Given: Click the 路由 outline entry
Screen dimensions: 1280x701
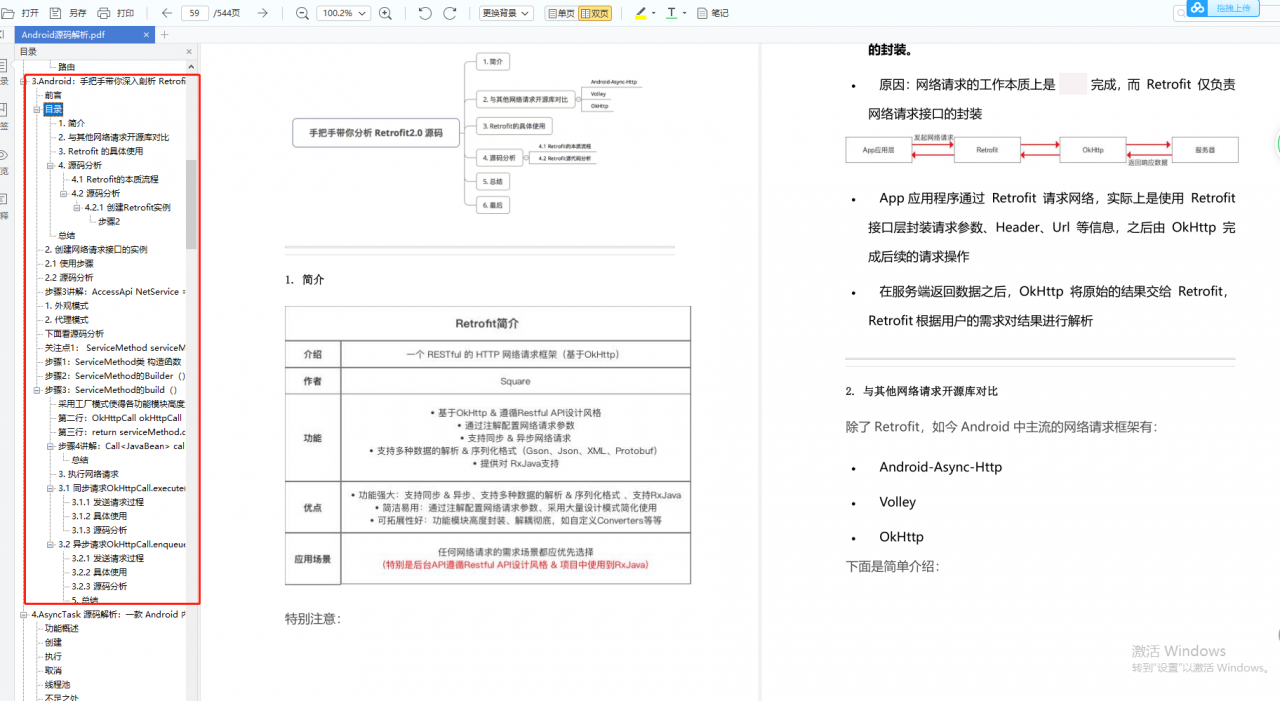Looking at the screenshot, I should 66,66.
